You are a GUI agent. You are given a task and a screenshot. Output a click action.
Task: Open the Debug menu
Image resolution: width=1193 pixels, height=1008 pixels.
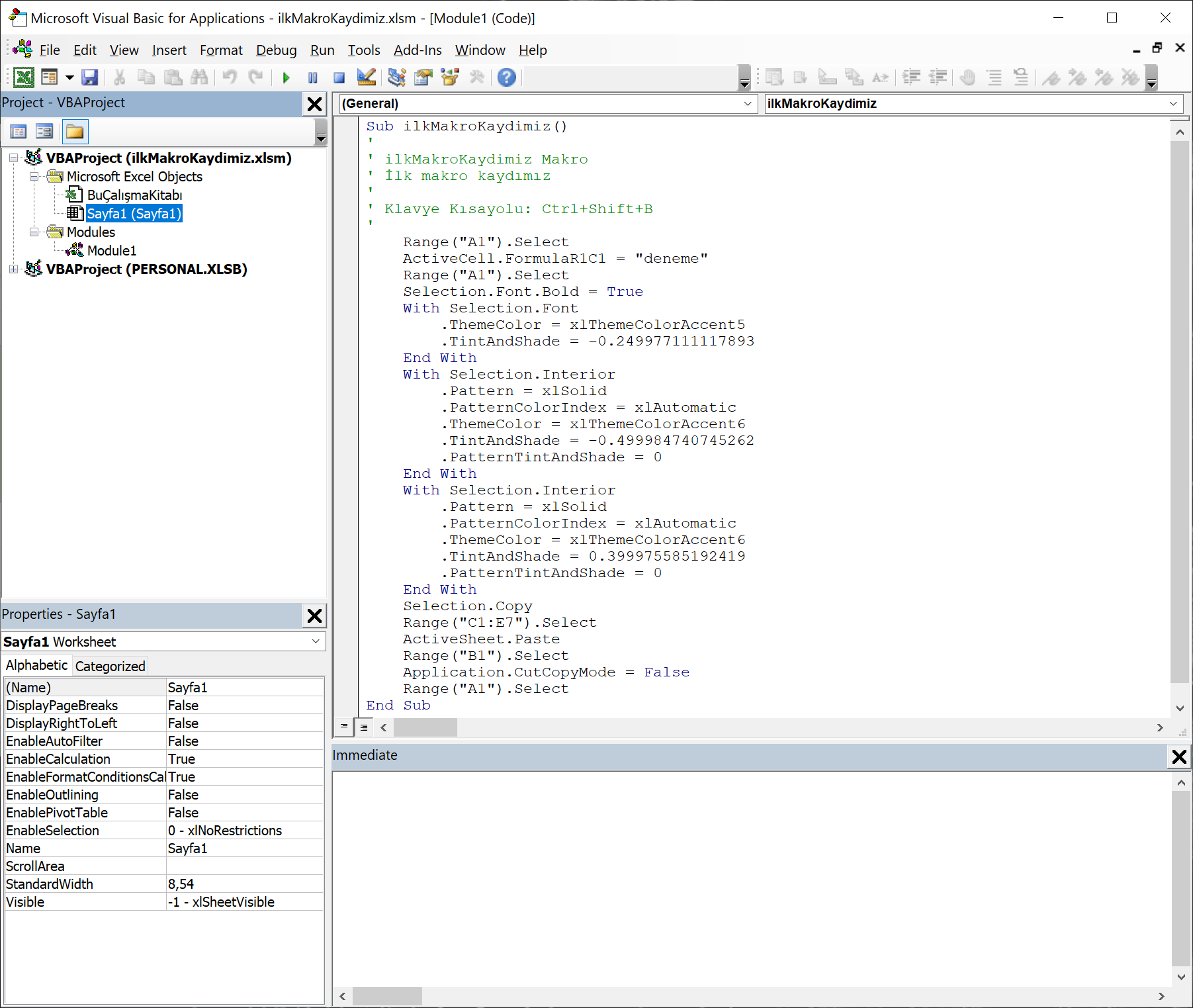(x=276, y=50)
